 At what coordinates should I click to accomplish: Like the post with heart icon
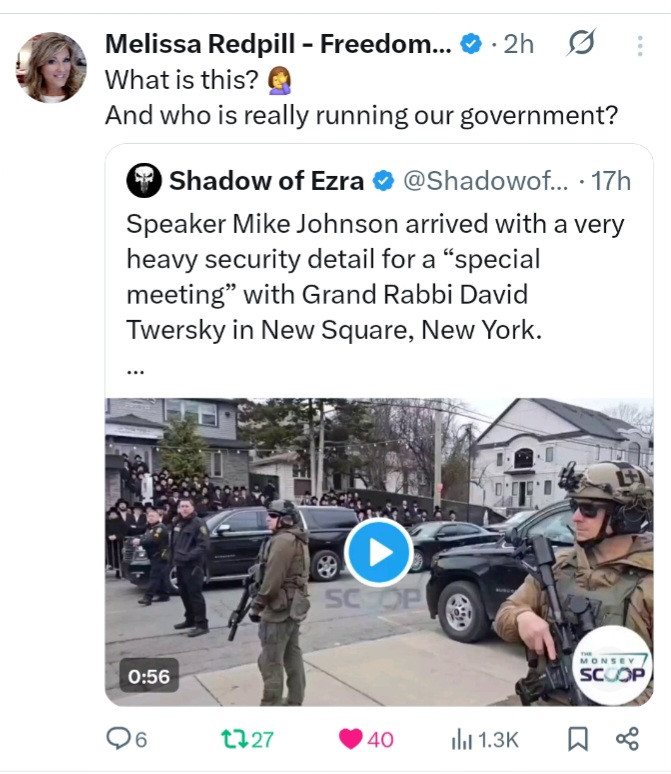click(351, 739)
